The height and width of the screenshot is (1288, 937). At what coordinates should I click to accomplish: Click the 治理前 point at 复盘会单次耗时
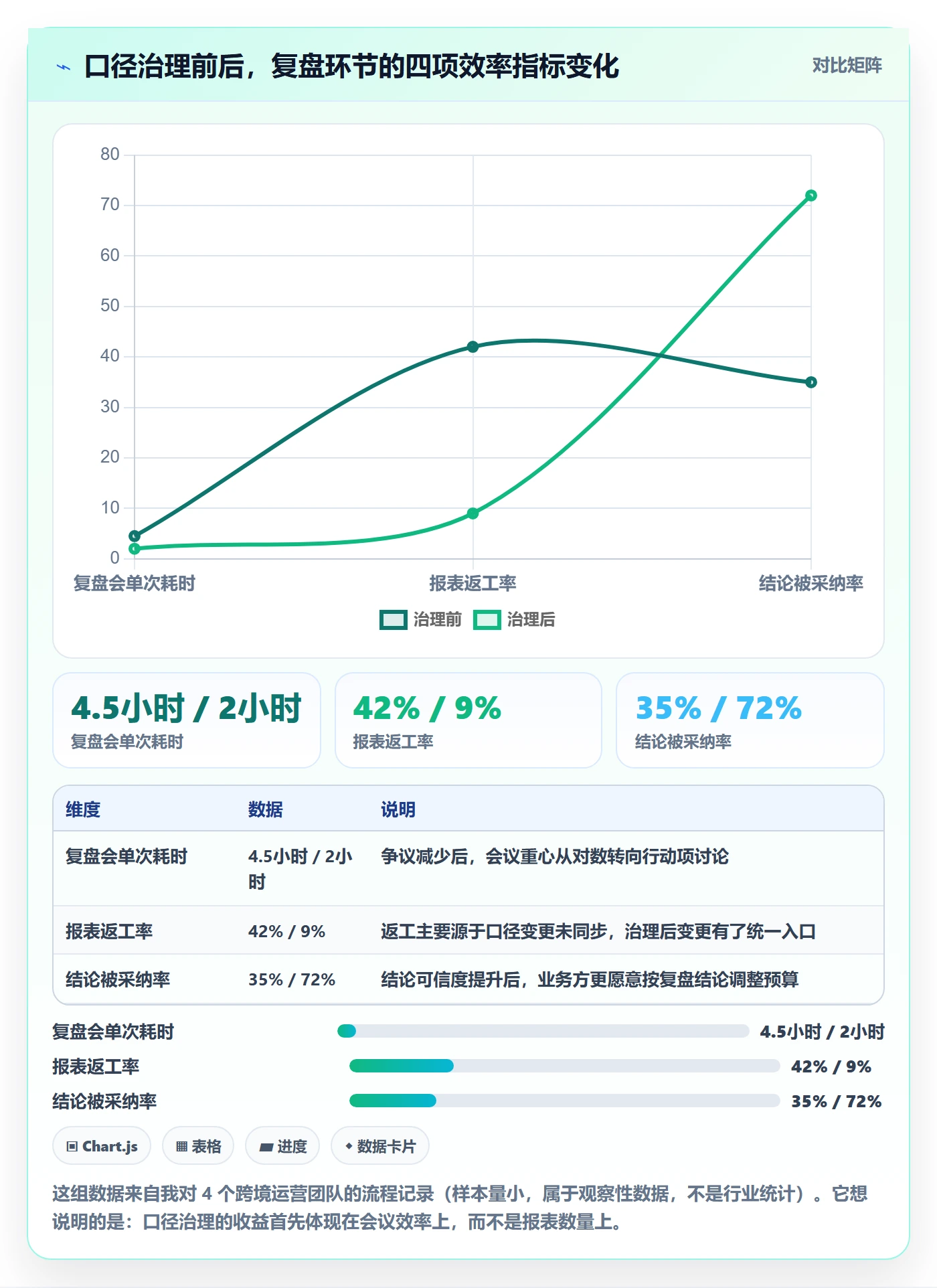pyautogui.click(x=135, y=536)
